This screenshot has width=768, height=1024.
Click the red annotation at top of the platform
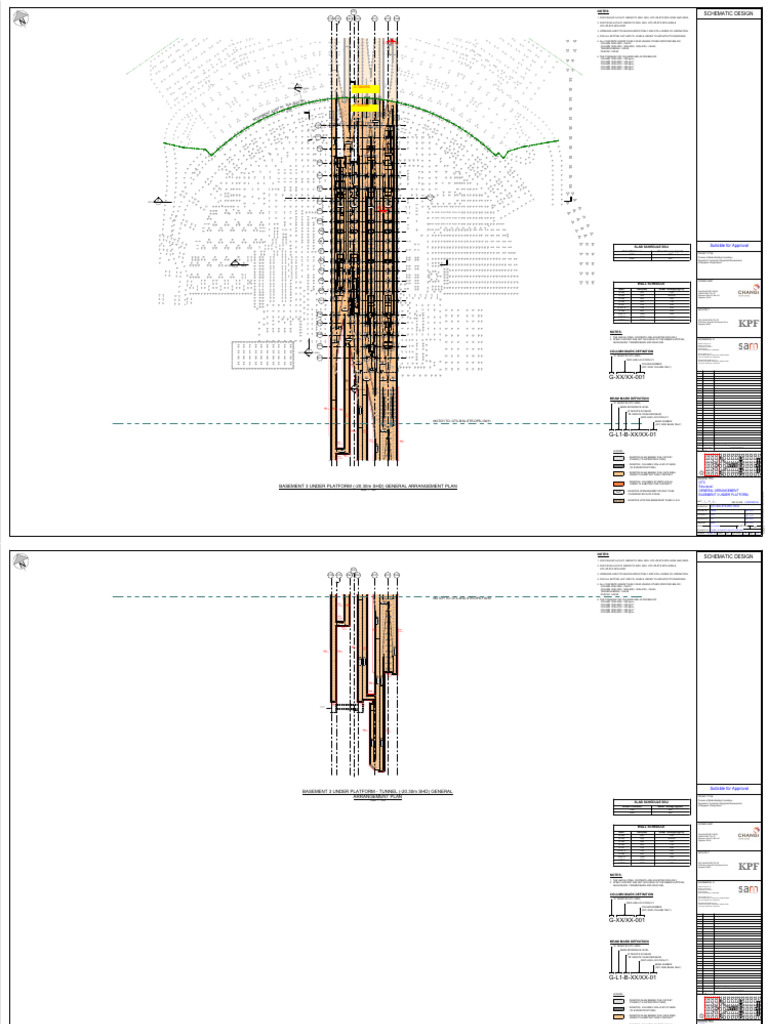click(x=392, y=41)
